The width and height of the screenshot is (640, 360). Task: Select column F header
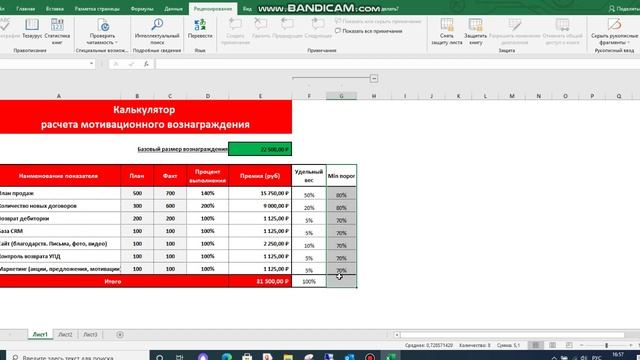pyautogui.click(x=309, y=96)
